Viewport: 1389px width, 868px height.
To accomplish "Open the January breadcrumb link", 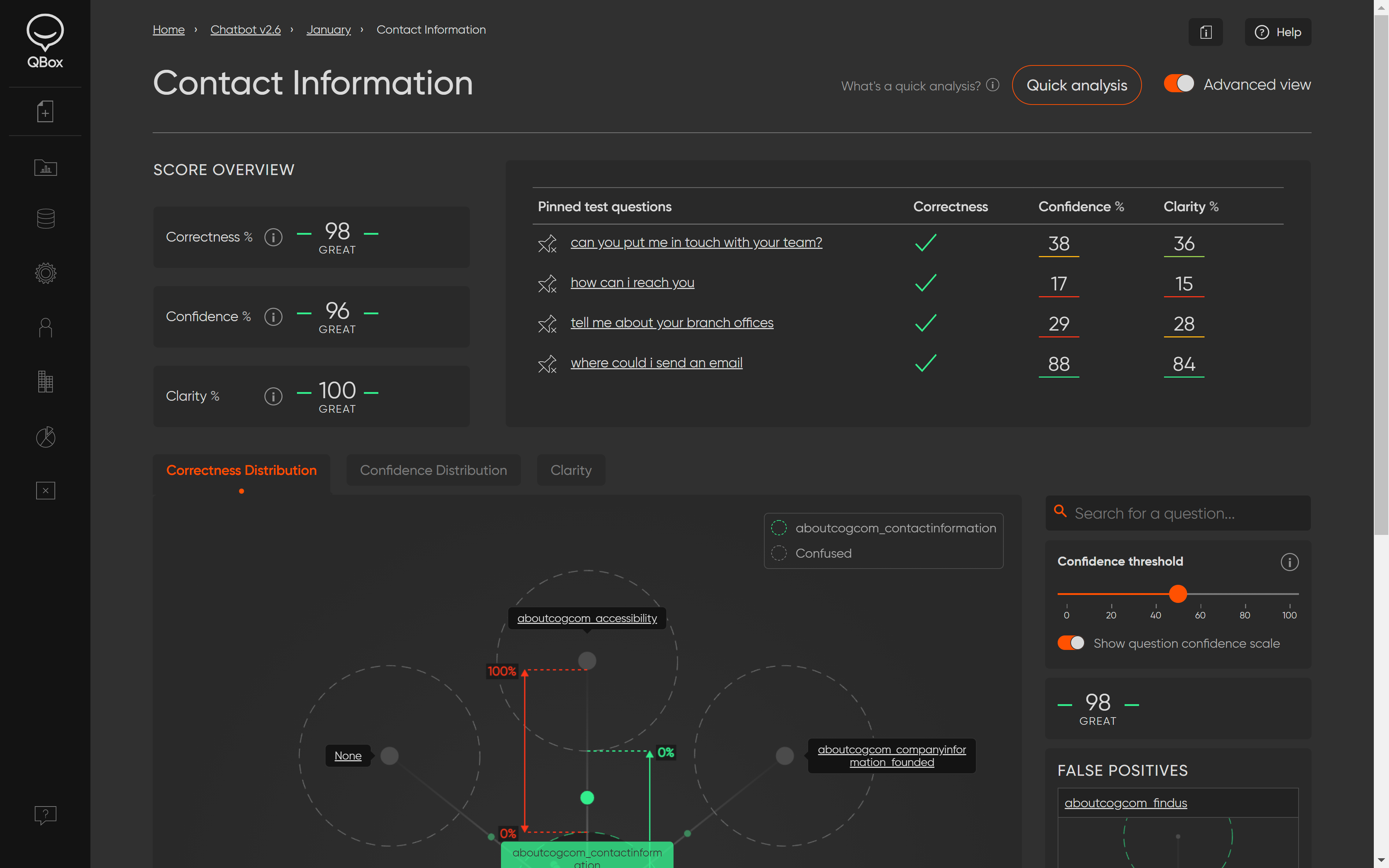I will pyautogui.click(x=328, y=30).
